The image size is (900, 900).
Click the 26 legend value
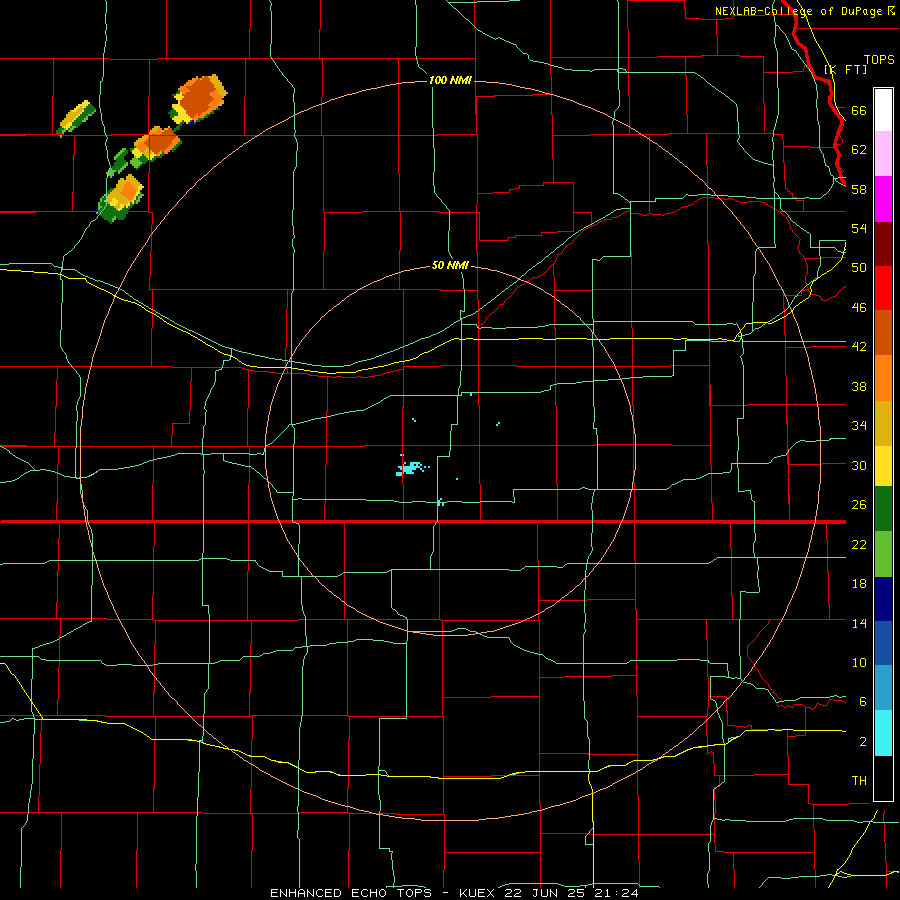(859, 505)
